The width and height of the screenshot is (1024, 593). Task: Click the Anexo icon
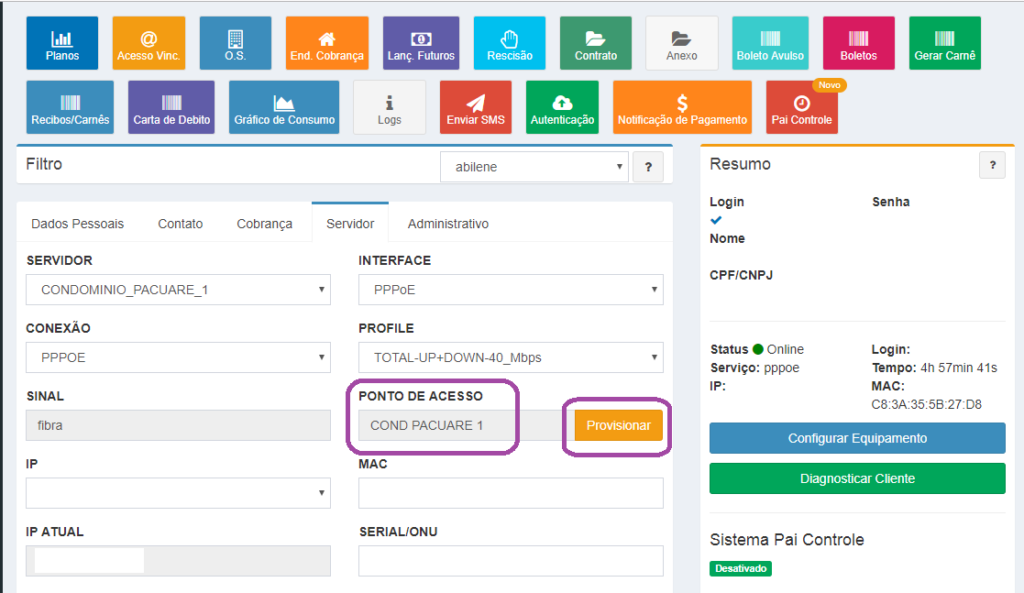click(682, 42)
